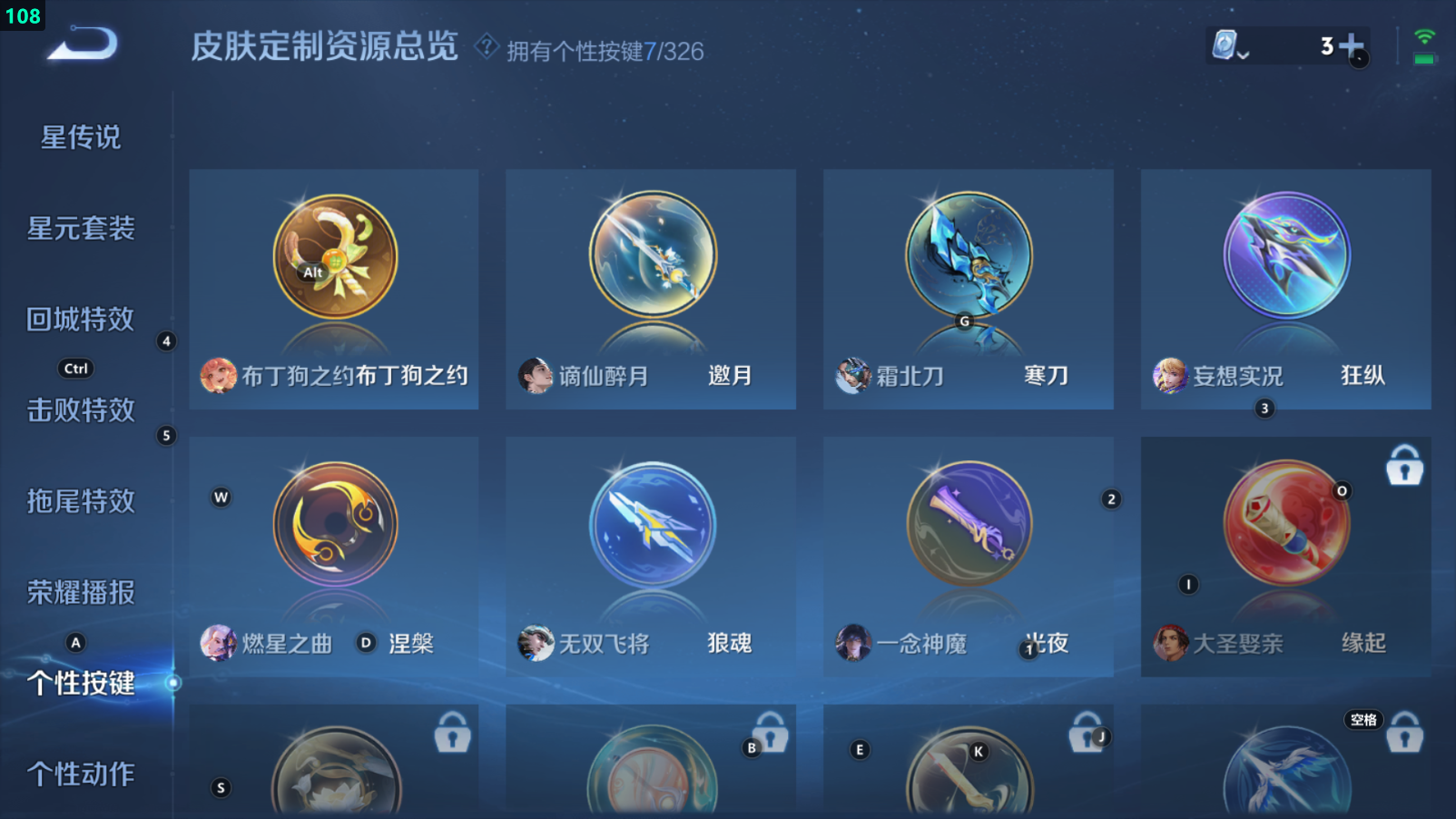Screen dimensions: 1456x819
Task: Select the 个性动作 tab
Action: tap(81, 774)
